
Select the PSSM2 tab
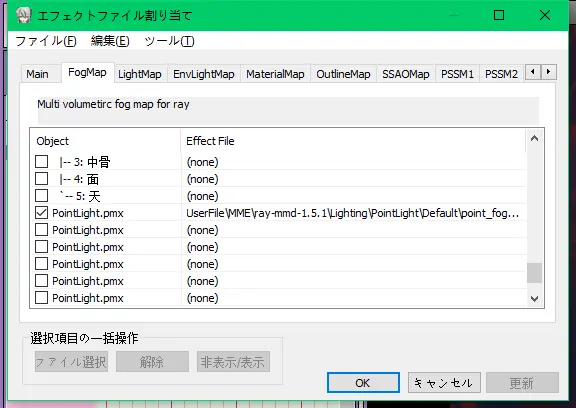(501, 74)
